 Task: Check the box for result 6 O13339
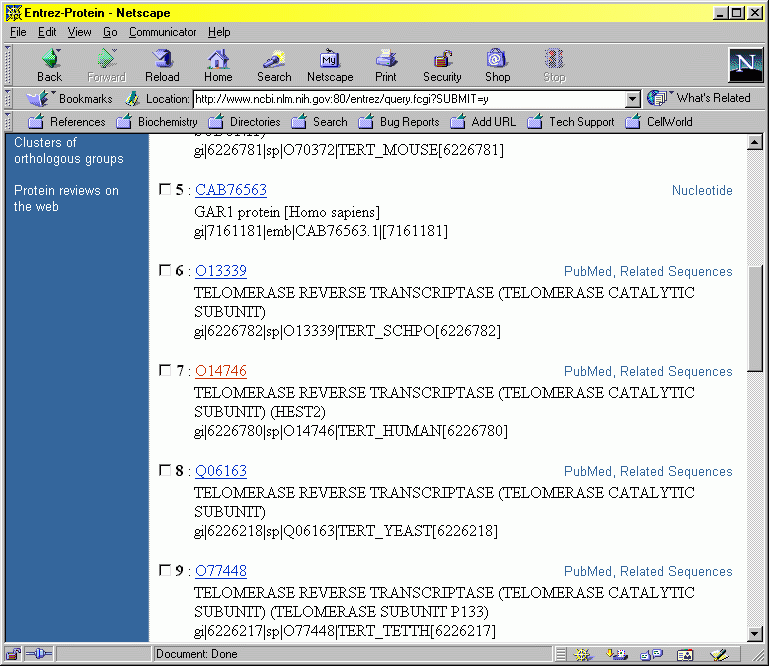click(165, 270)
